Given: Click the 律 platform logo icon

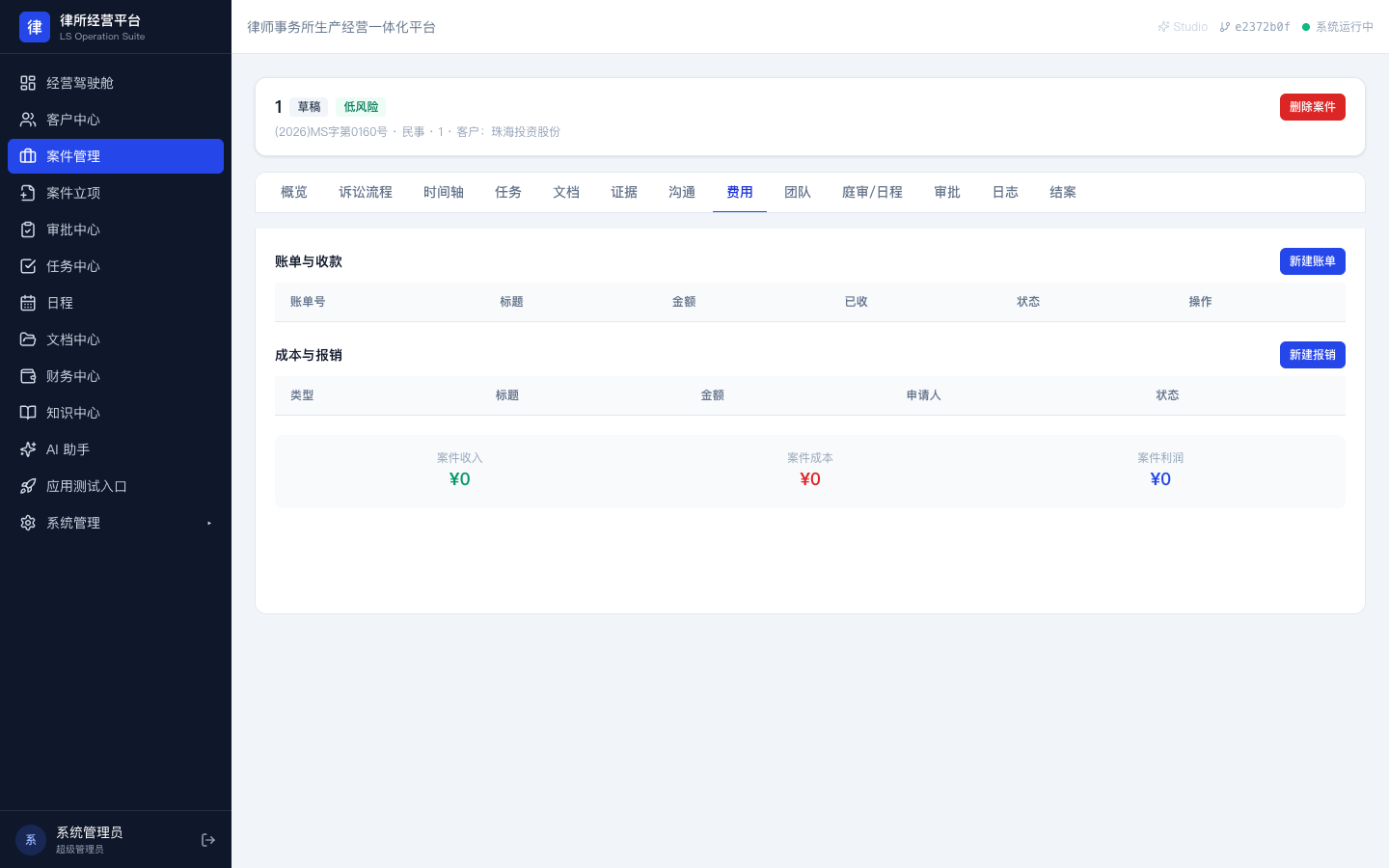Looking at the screenshot, I should click(35, 27).
